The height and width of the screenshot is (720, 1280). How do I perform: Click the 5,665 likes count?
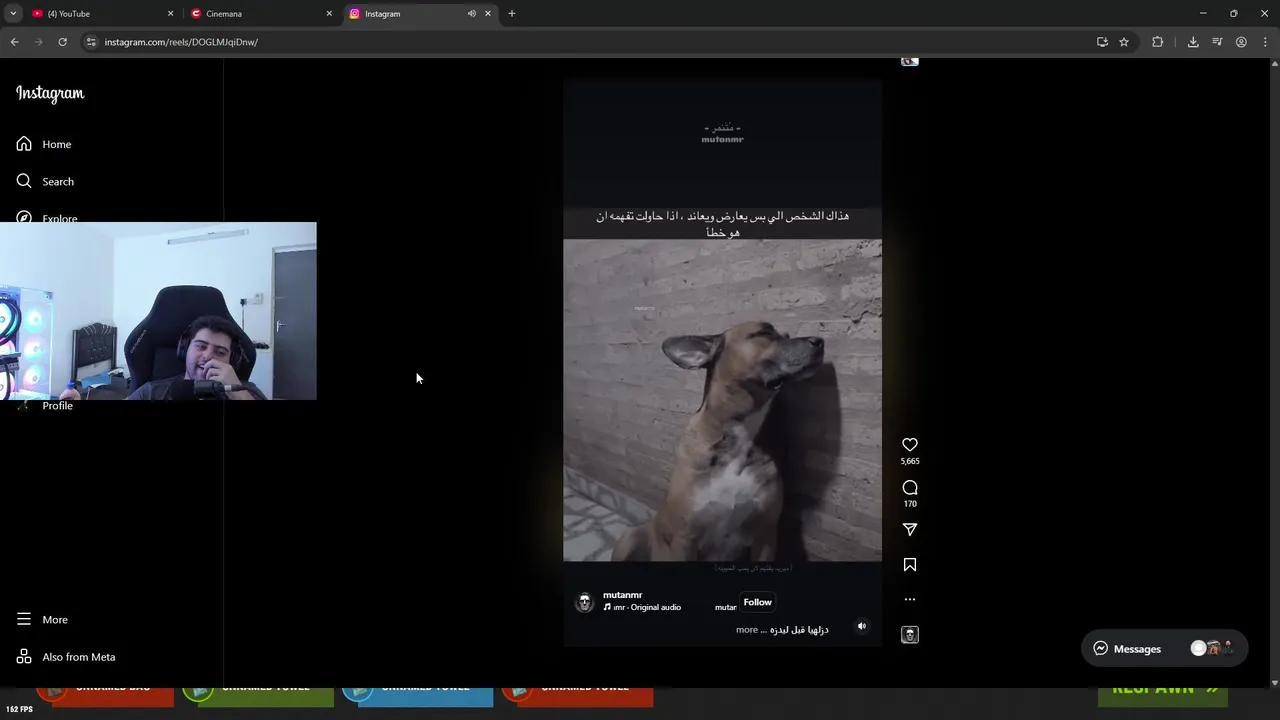910,461
